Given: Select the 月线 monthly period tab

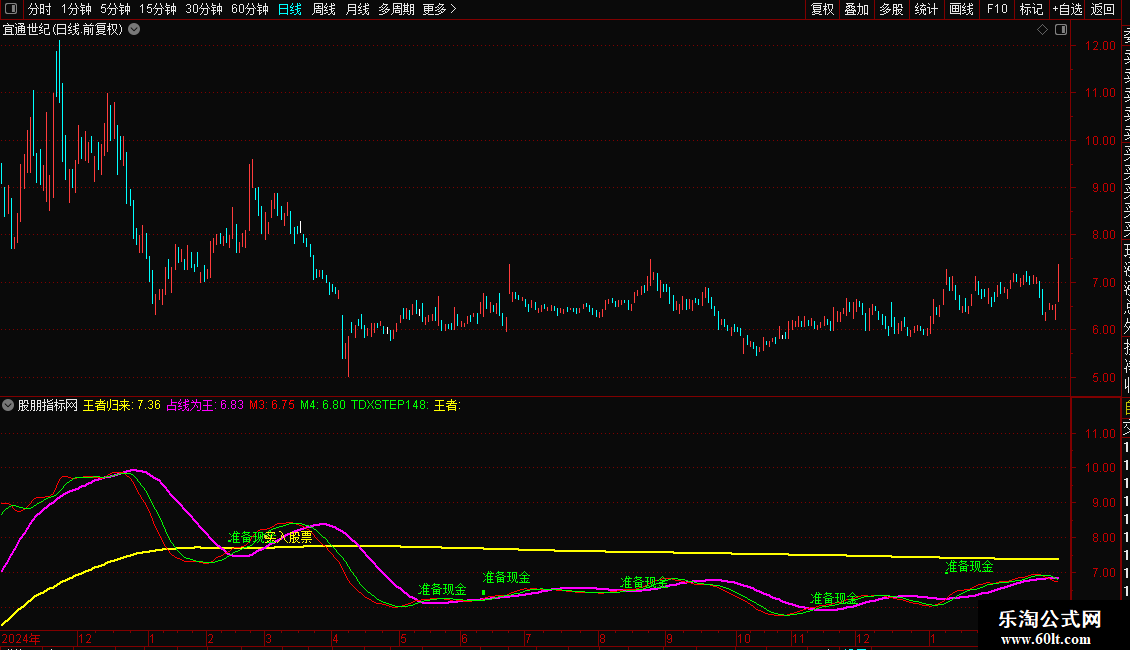Looking at the screenshot, I should [357, 9].
